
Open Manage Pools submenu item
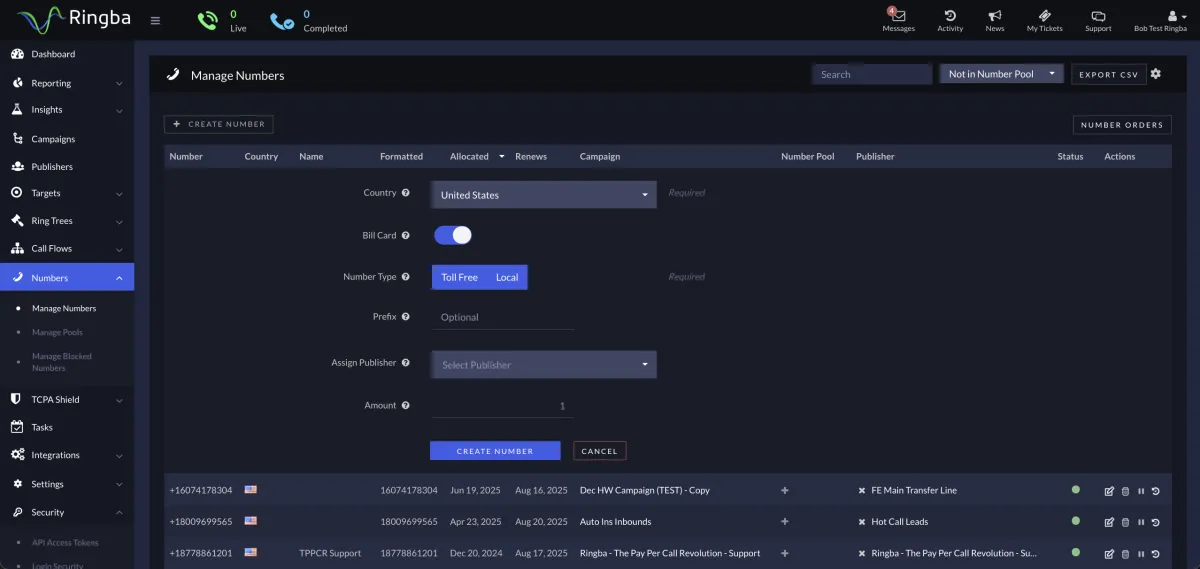(x=57, y=332)
